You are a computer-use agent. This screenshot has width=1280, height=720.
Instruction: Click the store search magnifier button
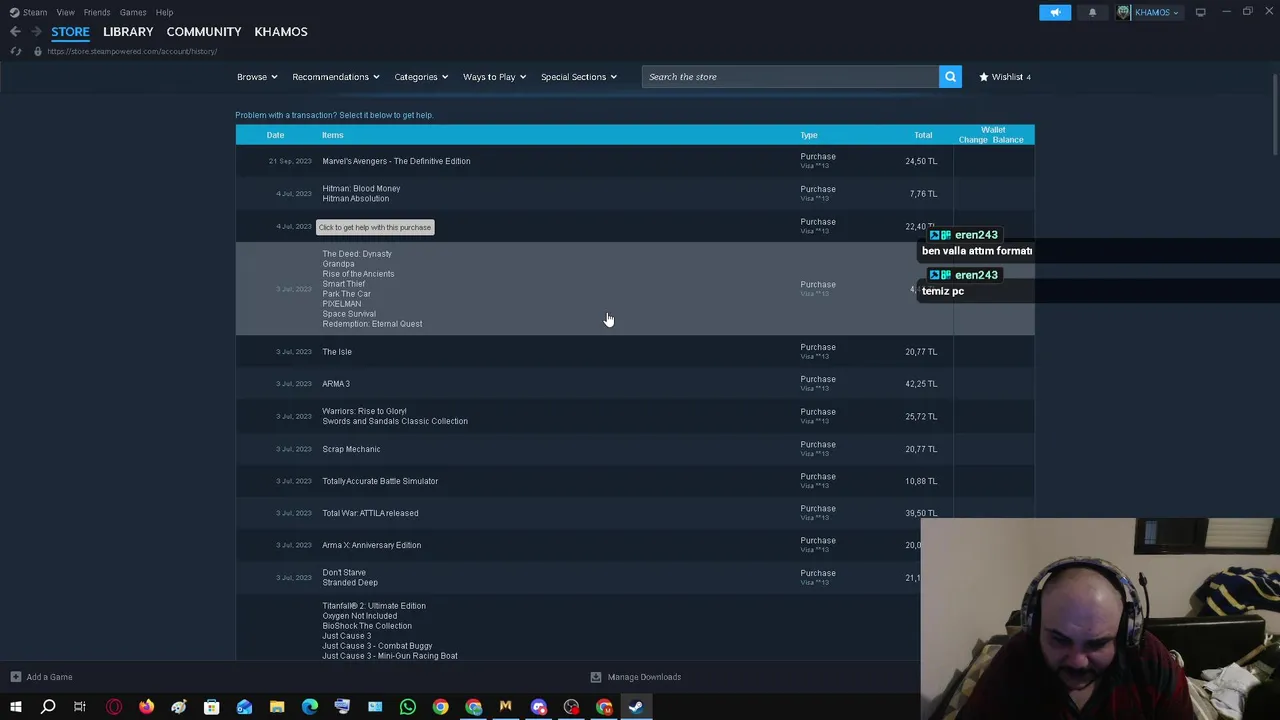pyautogui.click(x=950, y=77)
